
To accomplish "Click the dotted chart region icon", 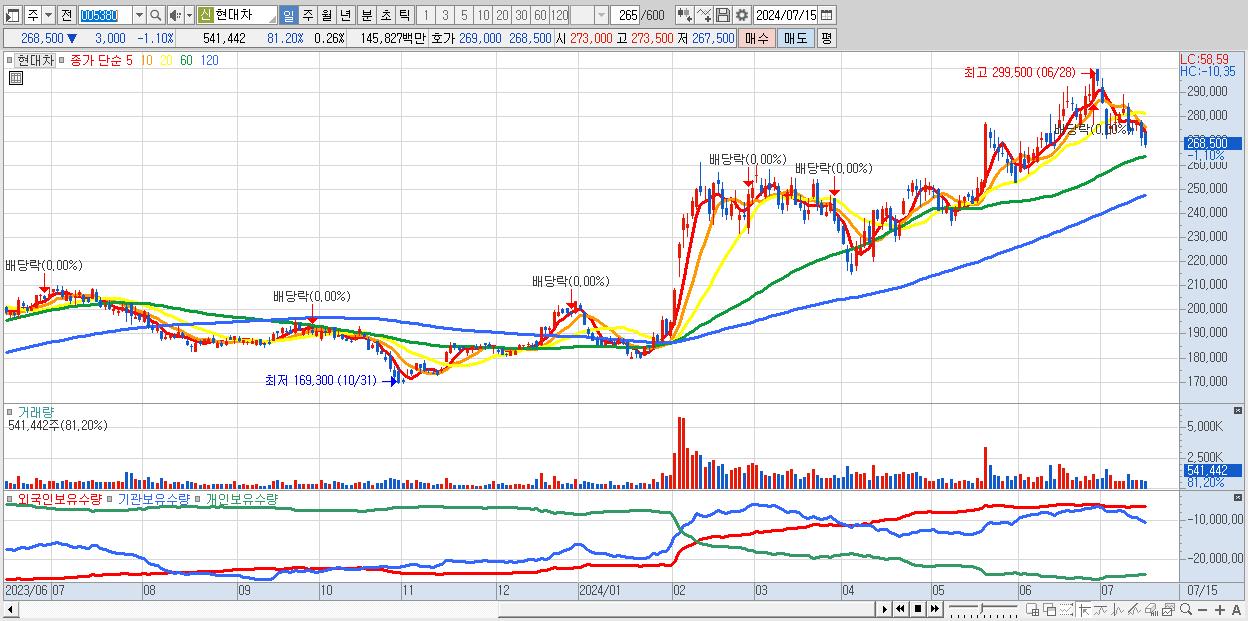I will [x=1066, y=608].
